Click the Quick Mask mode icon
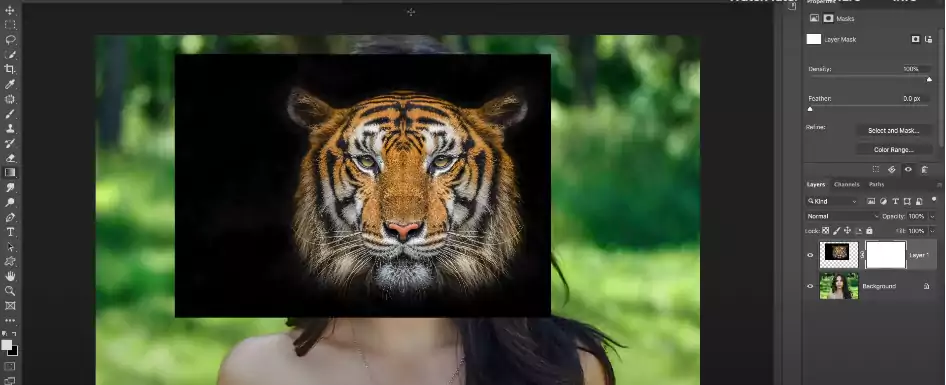The width and height of the screenshot is (946, 385). pyautogui.click(x=10, y=366)
